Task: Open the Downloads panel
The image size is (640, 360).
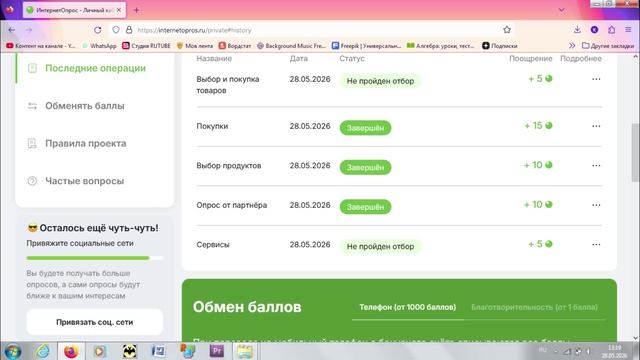Action: coord(577,30)
